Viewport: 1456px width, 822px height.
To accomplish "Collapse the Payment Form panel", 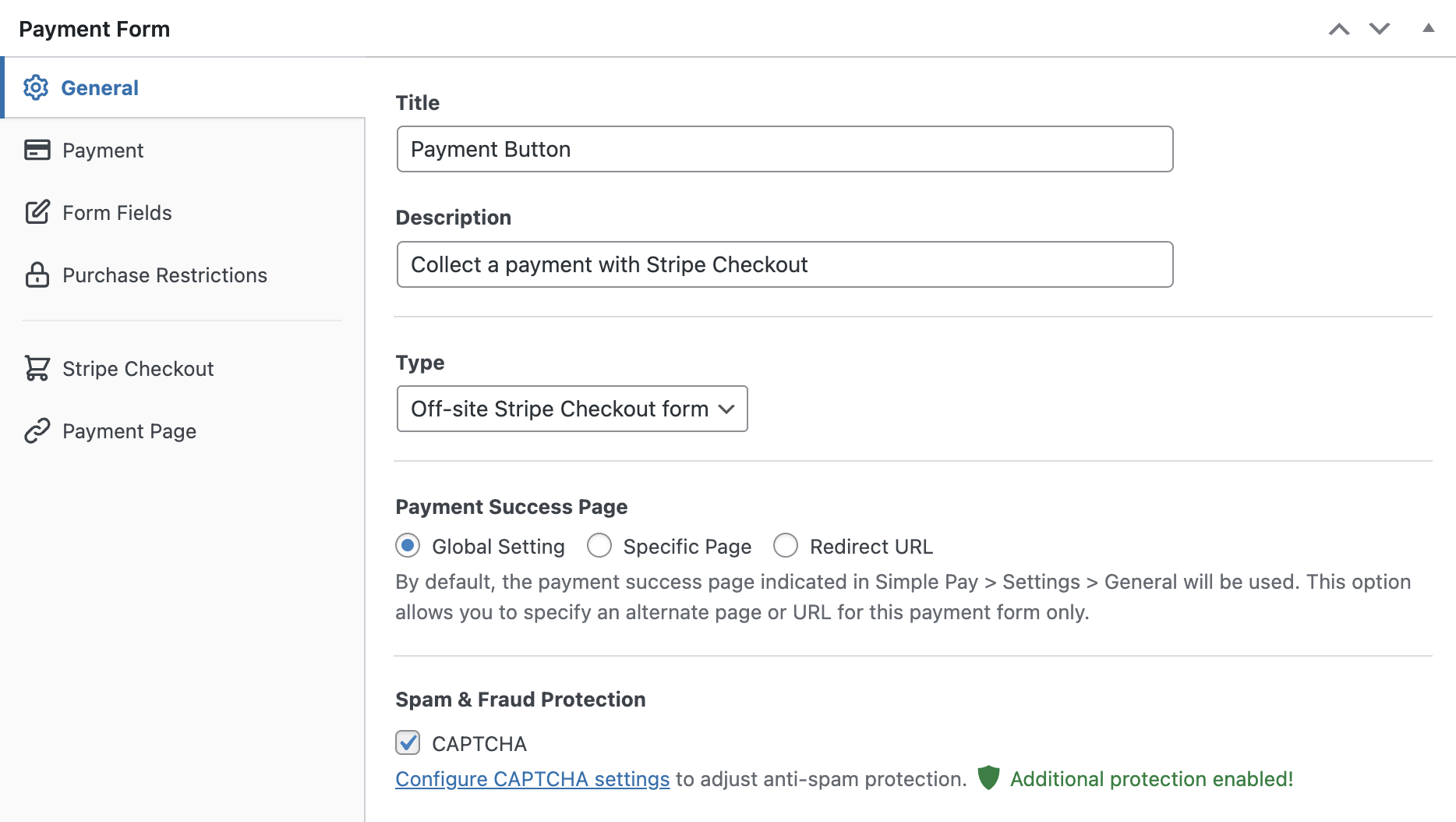I will point(1429,28).
